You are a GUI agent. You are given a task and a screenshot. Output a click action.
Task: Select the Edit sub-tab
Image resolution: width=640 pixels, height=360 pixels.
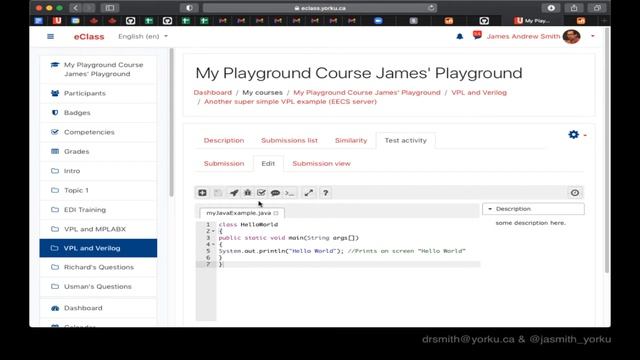pyautogui.click(x=268, y=163)
